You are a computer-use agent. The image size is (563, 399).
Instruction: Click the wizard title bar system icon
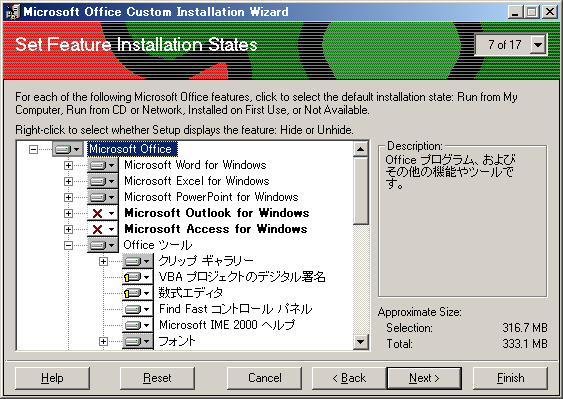(13, 12)
